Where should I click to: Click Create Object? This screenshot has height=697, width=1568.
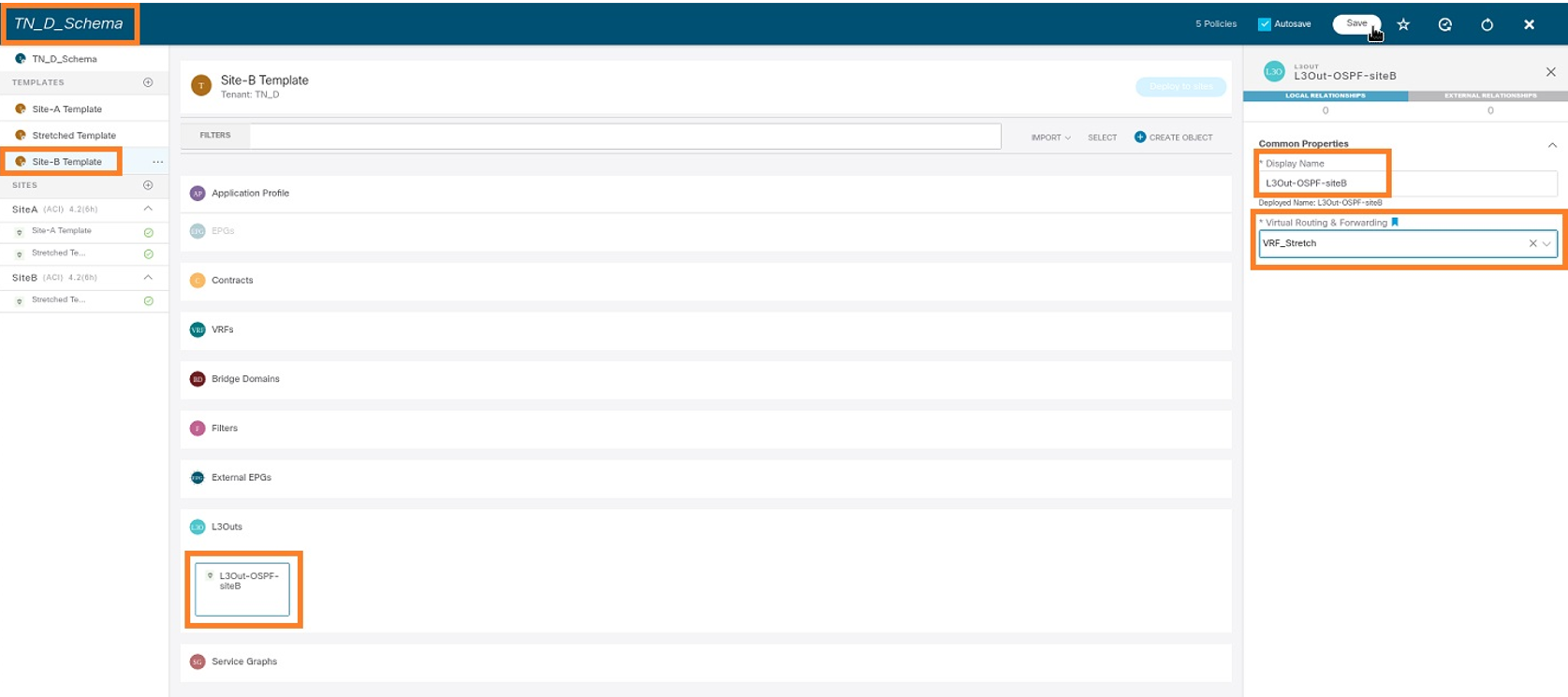(1173, 138)
